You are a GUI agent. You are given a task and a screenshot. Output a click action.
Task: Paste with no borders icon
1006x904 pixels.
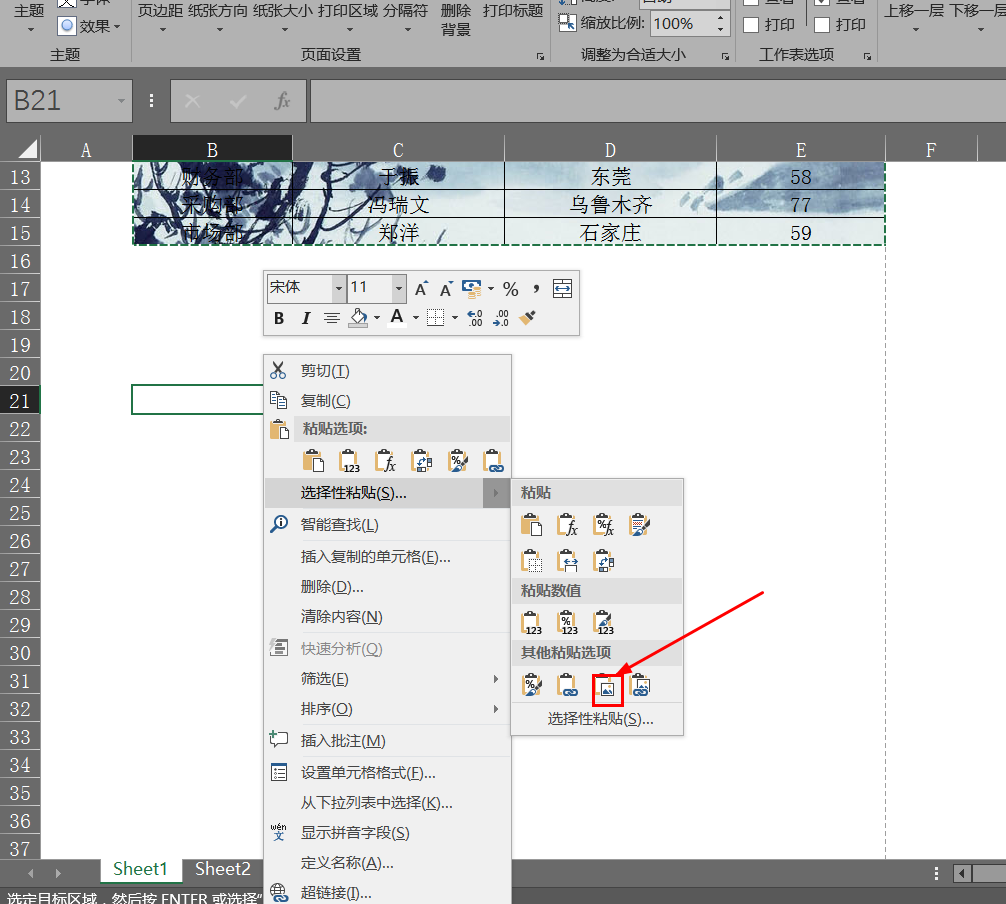[x=531, y=561]
